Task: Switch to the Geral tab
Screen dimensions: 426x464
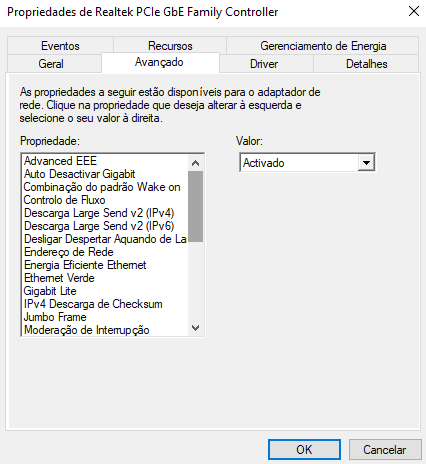Action: [x=51, y=64]
